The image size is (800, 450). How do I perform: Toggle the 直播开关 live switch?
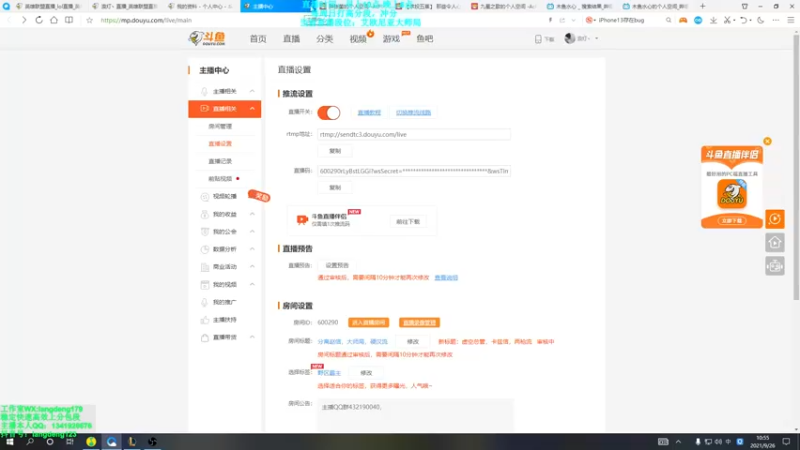pos(329,113)
